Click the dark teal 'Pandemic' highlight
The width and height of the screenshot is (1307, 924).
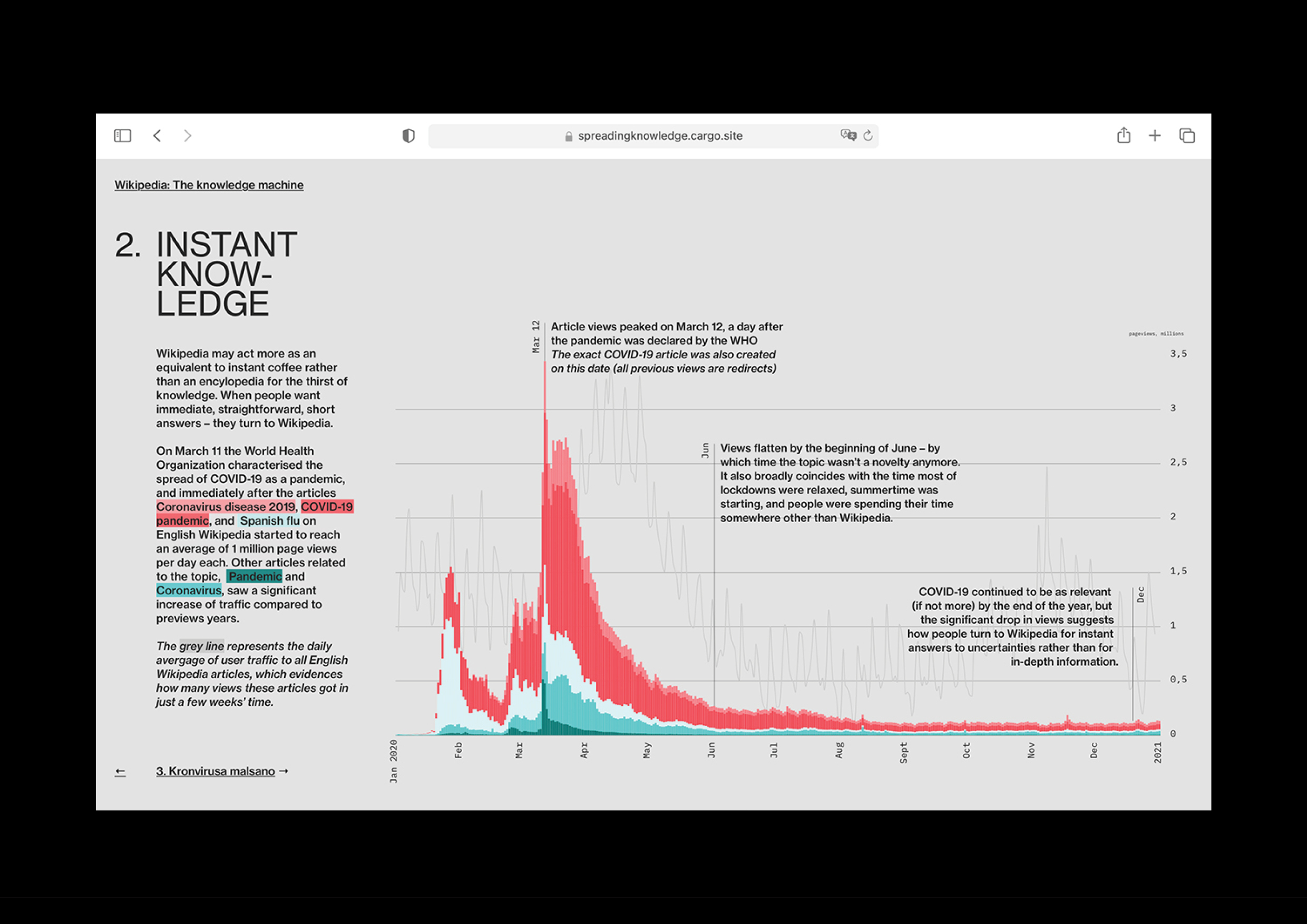click(x=255, y=576)
